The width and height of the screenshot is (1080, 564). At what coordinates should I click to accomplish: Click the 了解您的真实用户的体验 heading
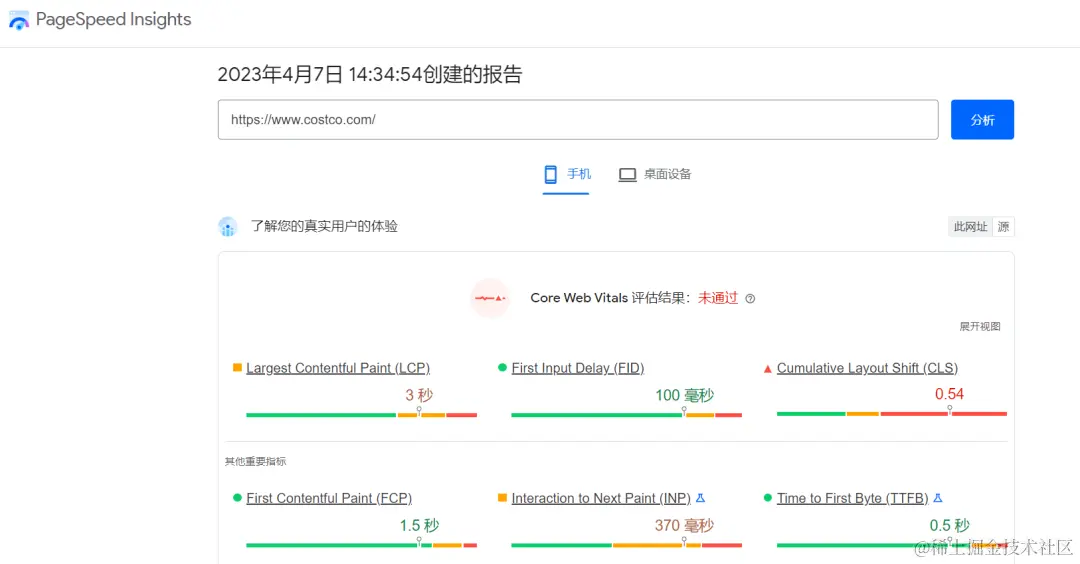[x=324, y=227]
